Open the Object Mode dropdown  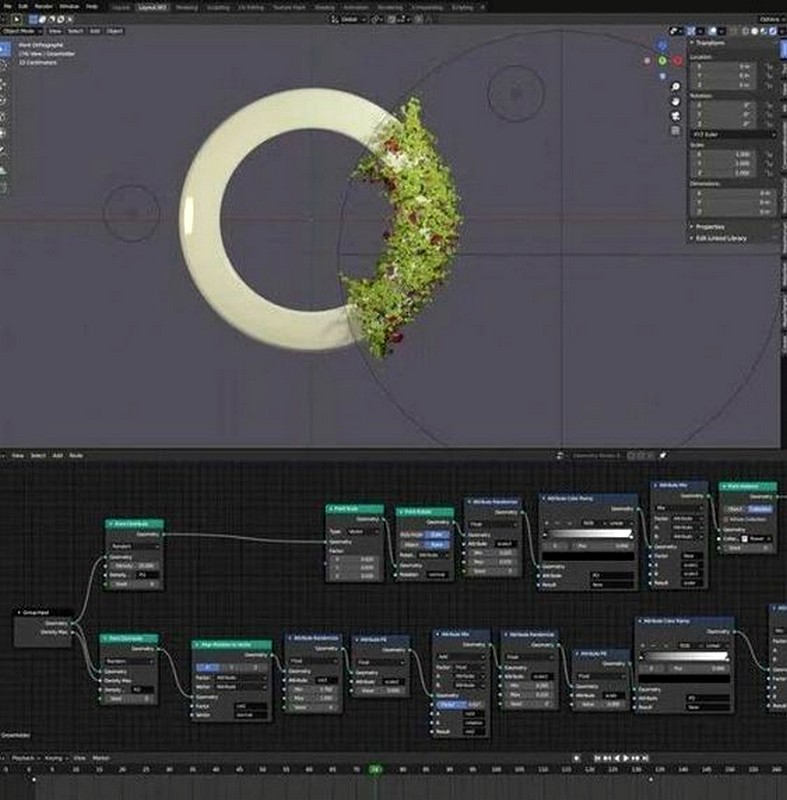[22, 31]
